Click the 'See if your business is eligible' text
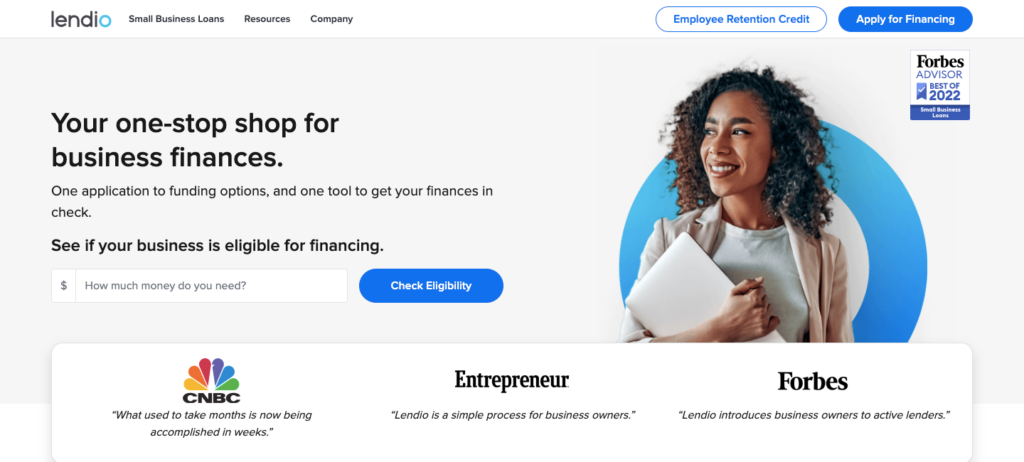 click(217, 246)
